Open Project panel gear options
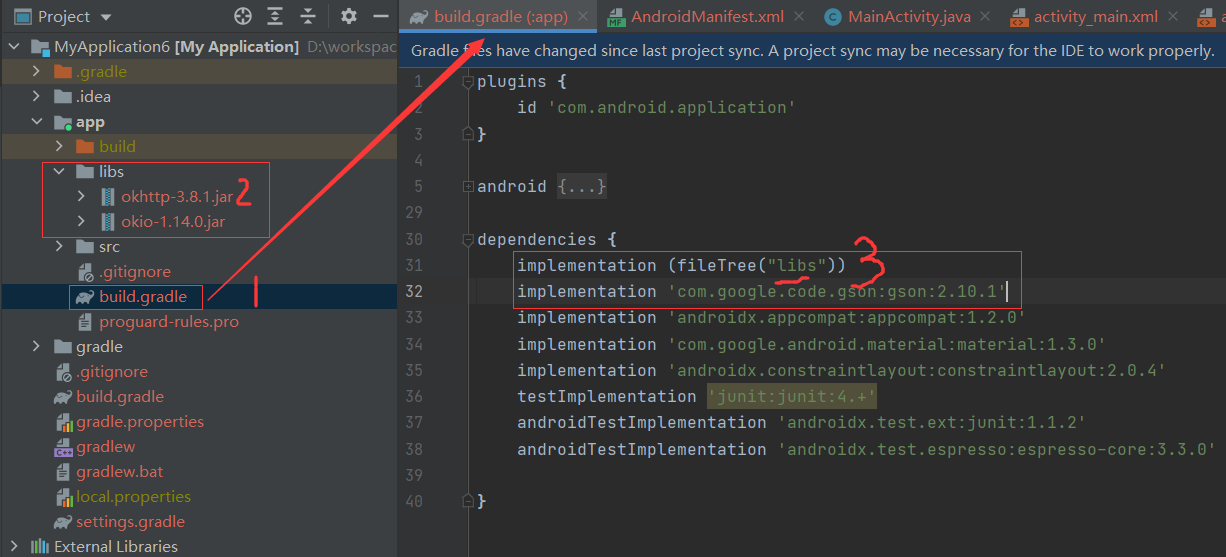This screenshot has width=1226, height=557. [x=348, y=16]
